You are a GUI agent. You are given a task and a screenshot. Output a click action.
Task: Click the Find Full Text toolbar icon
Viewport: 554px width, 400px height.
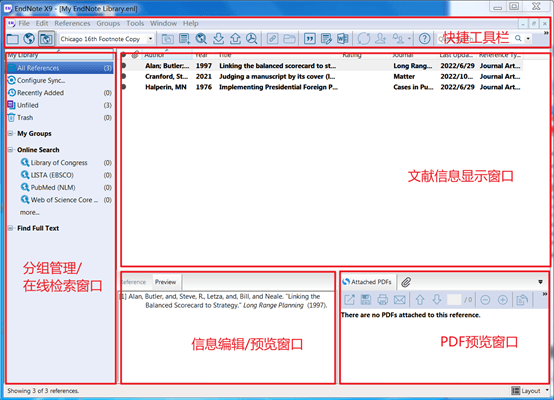[x=252, y=39]
